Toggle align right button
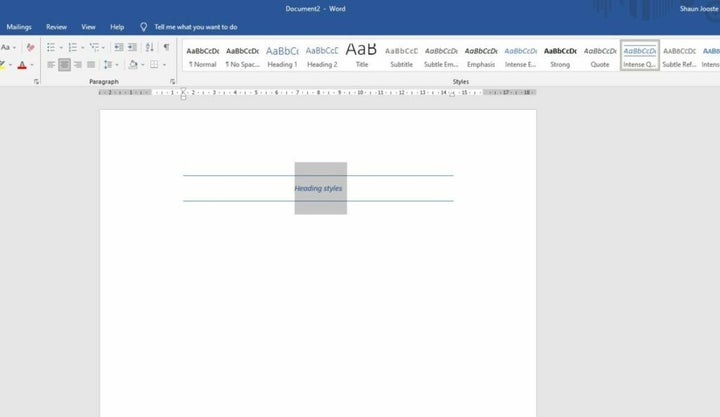The image size is (720, 417). tap(78, 65)
